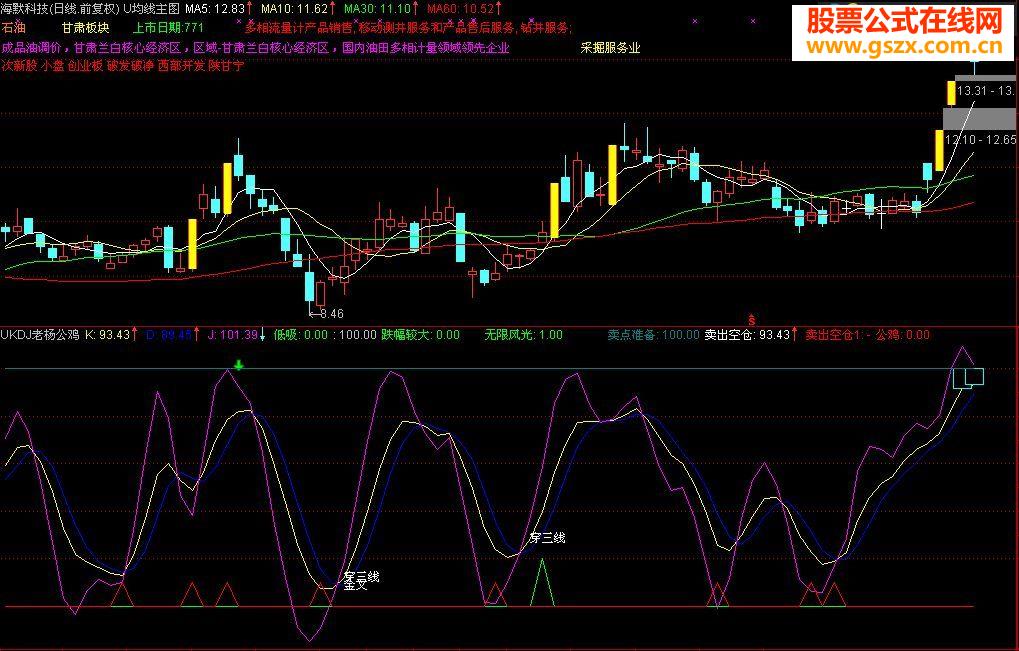The image size is (1019, 651).
Task: Click the 石油 sector label
Action: pos(14,28)
